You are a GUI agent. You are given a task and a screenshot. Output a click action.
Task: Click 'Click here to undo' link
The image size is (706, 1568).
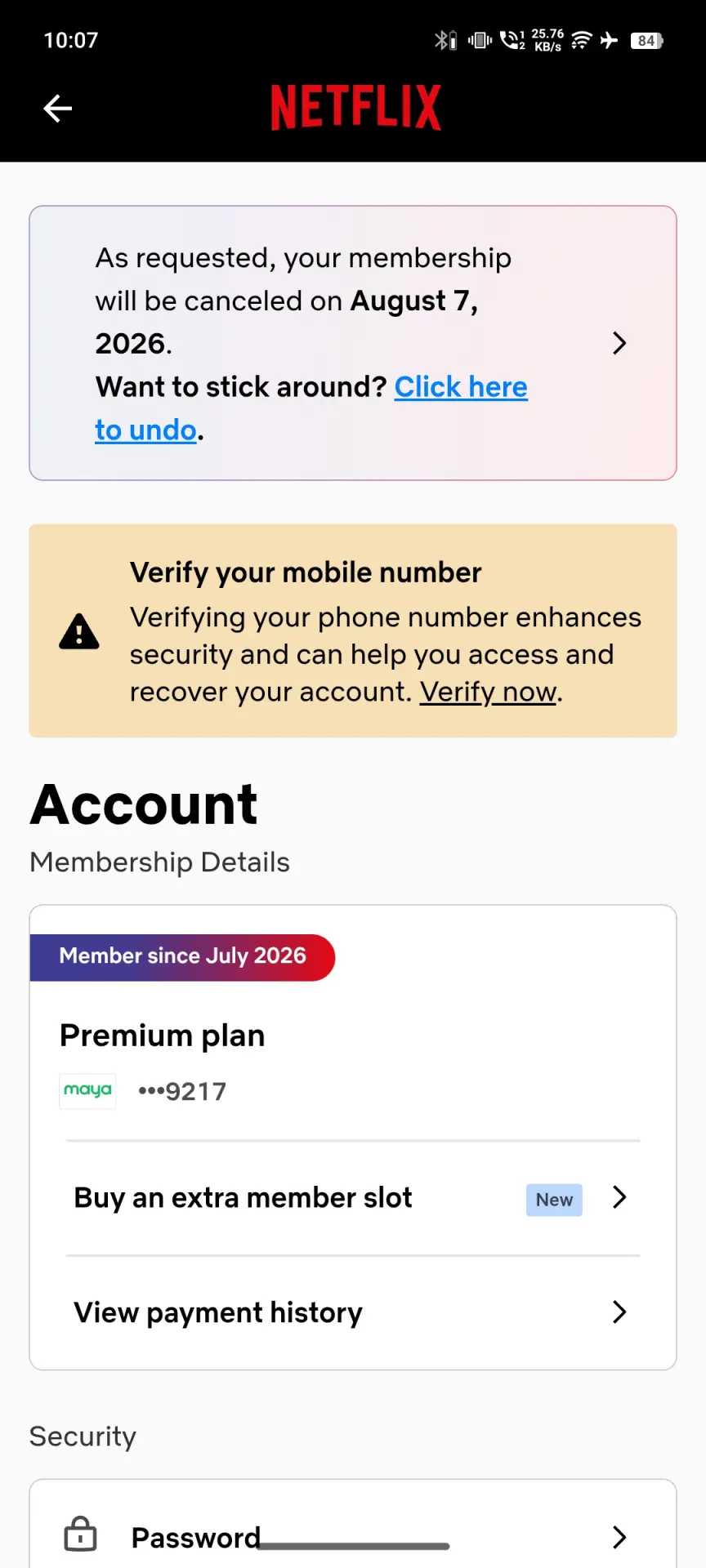coord(311,408)
